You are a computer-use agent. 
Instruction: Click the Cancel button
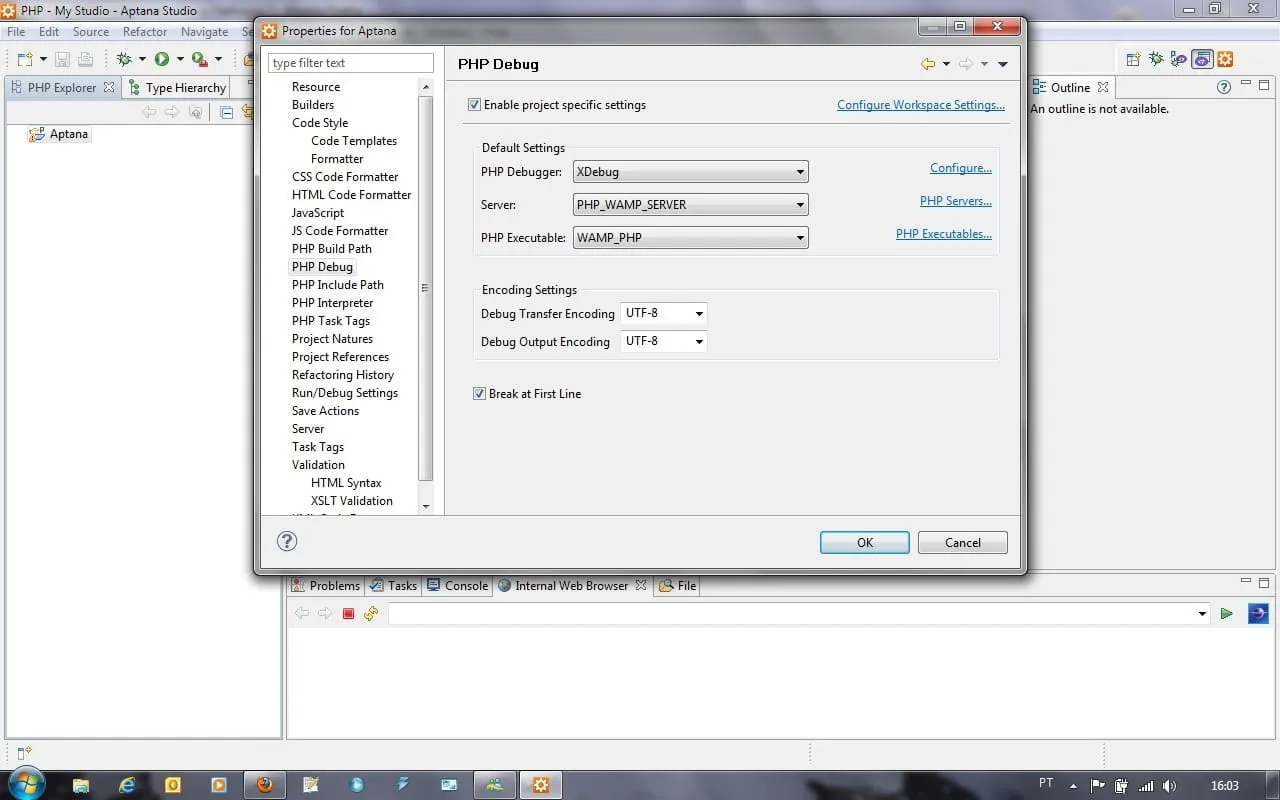point(963,542)
